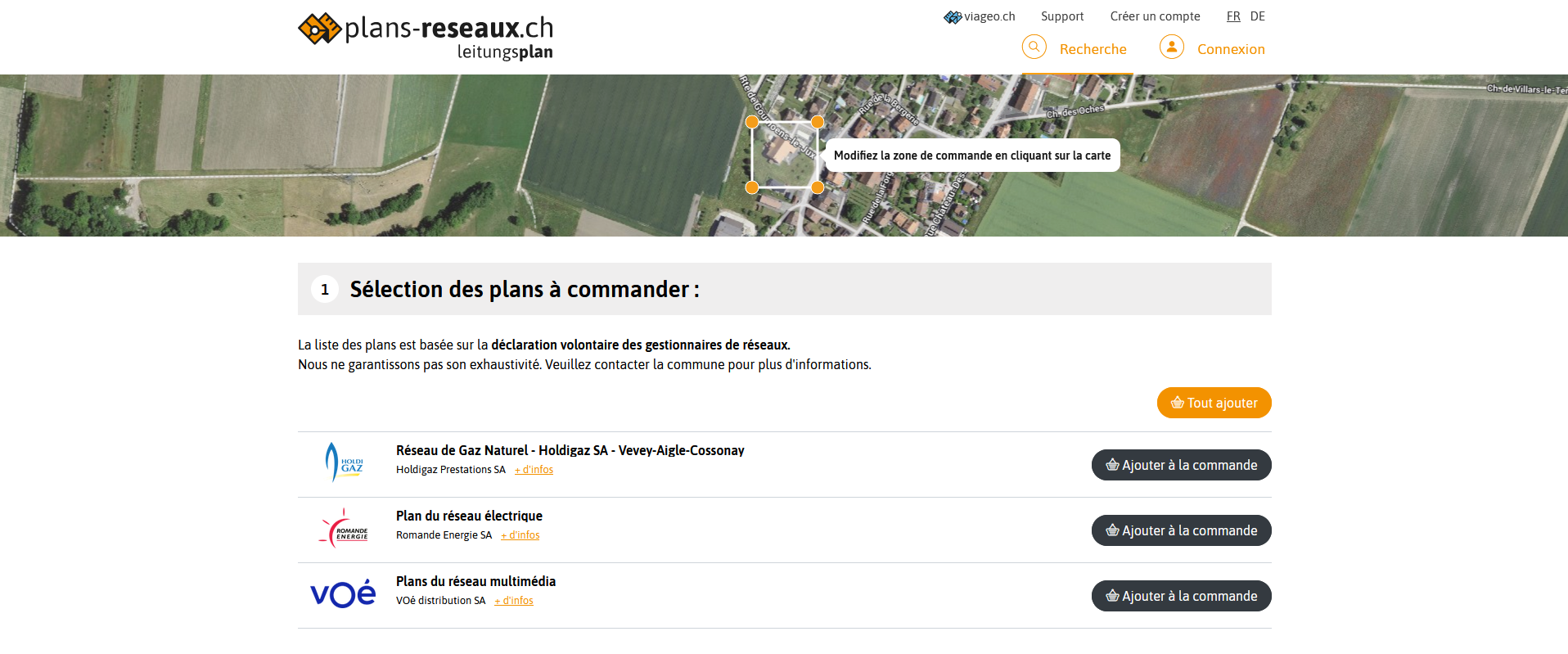Screen dimensions: 1568x654
Task: Switch language to FR
Action: pyautogui.click(x=1232, y=16)
